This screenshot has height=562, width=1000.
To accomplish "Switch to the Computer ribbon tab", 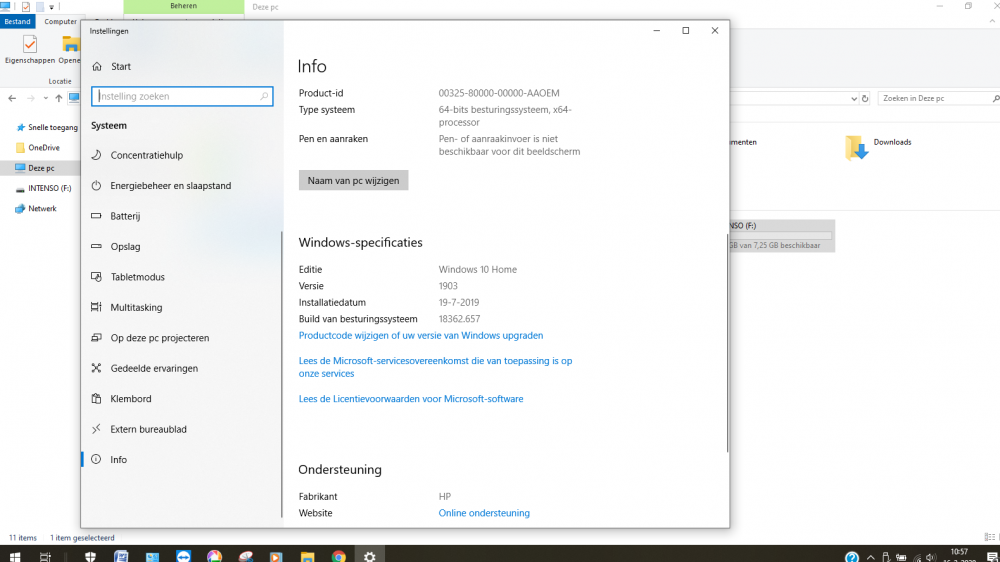I will tap(60, 21).
